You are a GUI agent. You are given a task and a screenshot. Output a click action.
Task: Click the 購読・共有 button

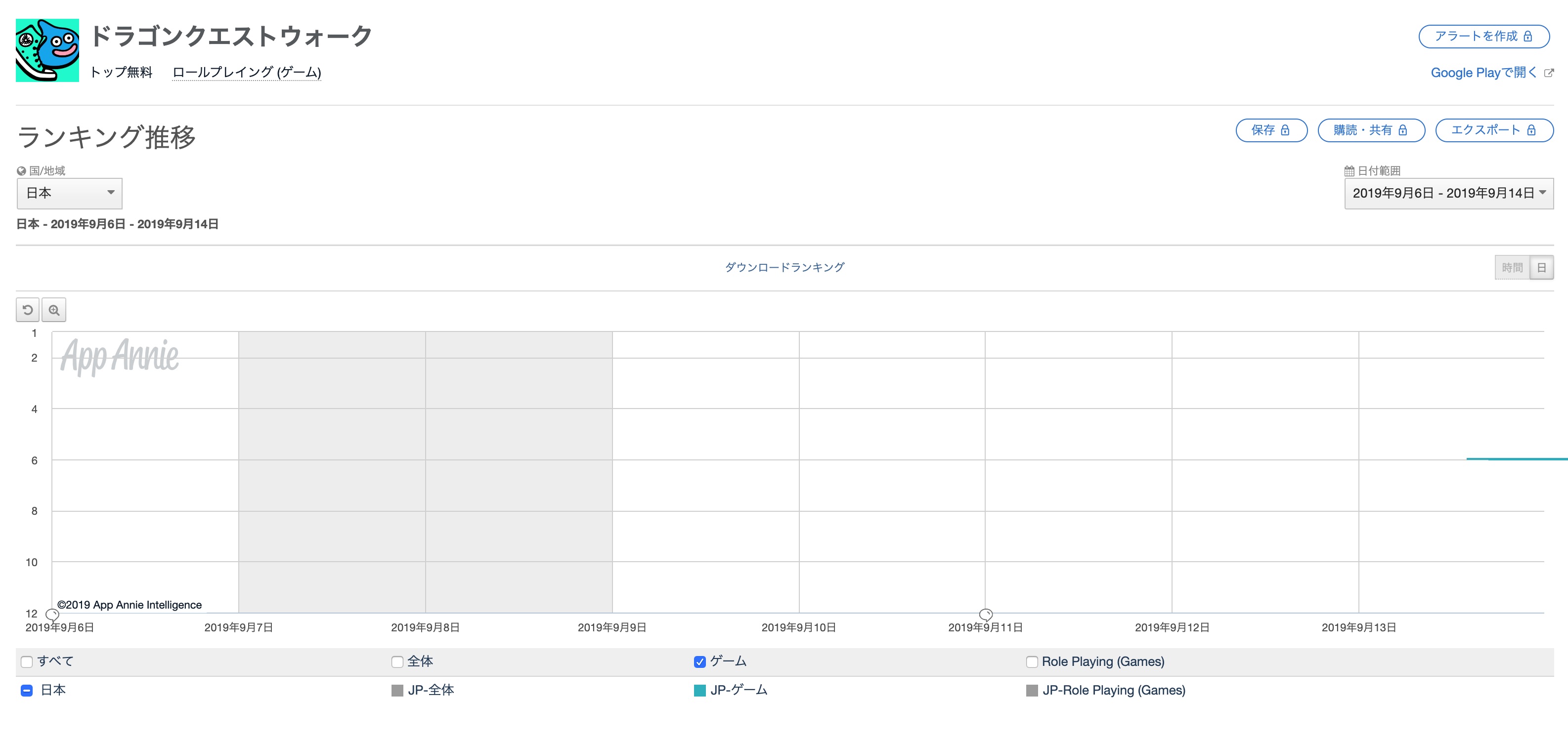(1371, 130)
